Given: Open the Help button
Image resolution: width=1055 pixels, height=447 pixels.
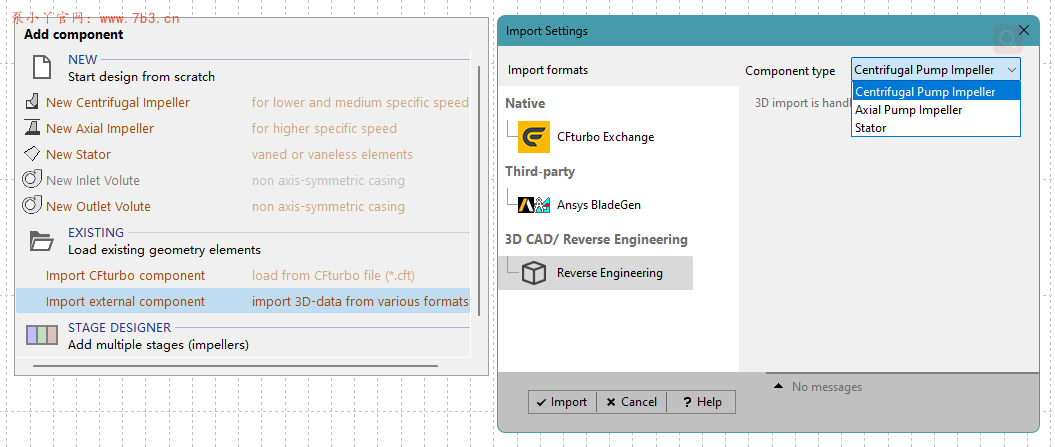Looking at the screenshot, I should [701, 402].
